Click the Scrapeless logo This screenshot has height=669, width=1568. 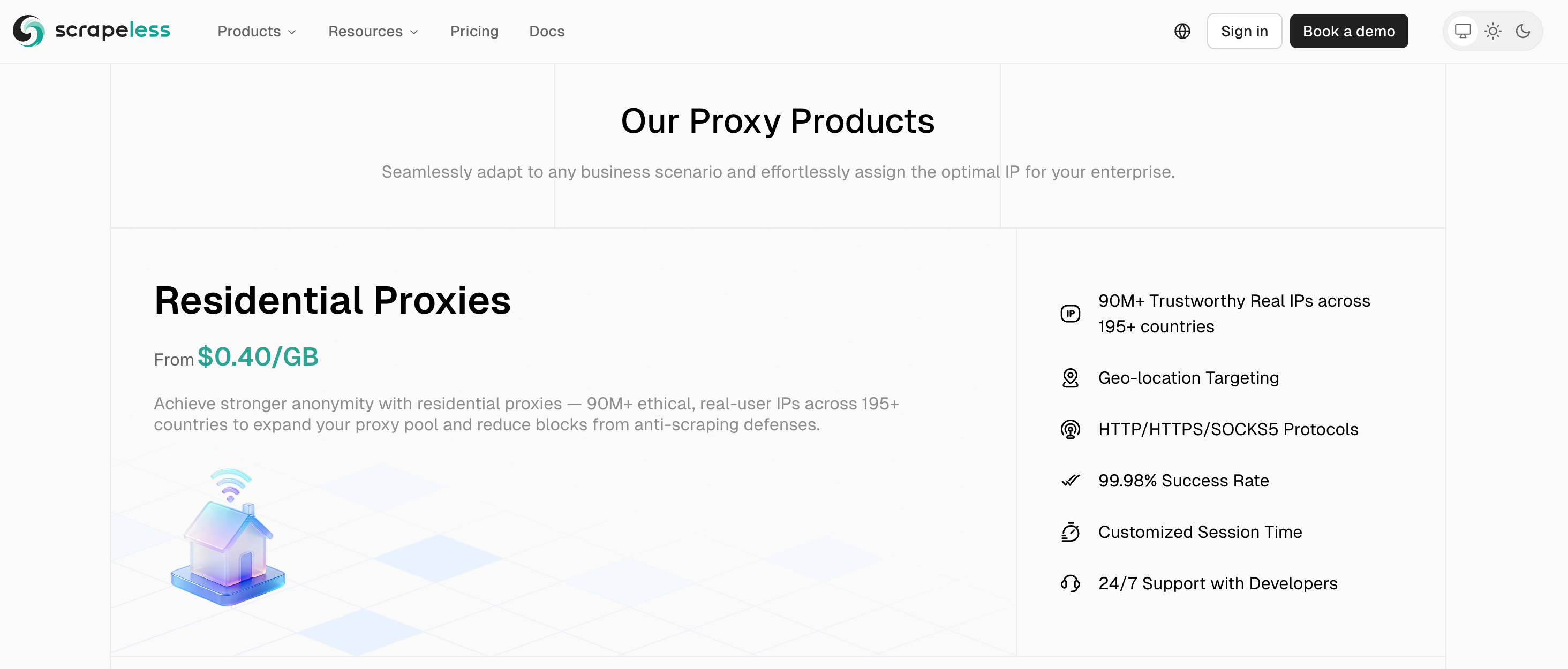pyautogui.click(x=91, y=31)
